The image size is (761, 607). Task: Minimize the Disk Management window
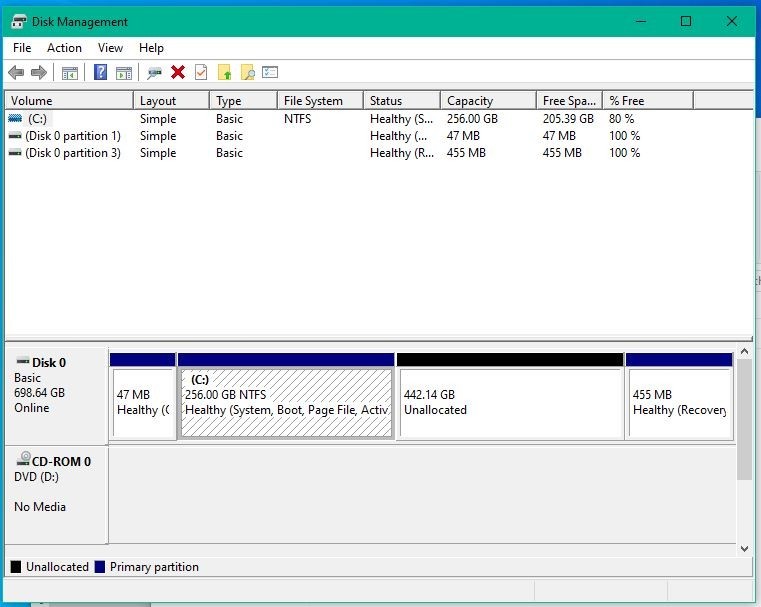click(x=641, y=21)
